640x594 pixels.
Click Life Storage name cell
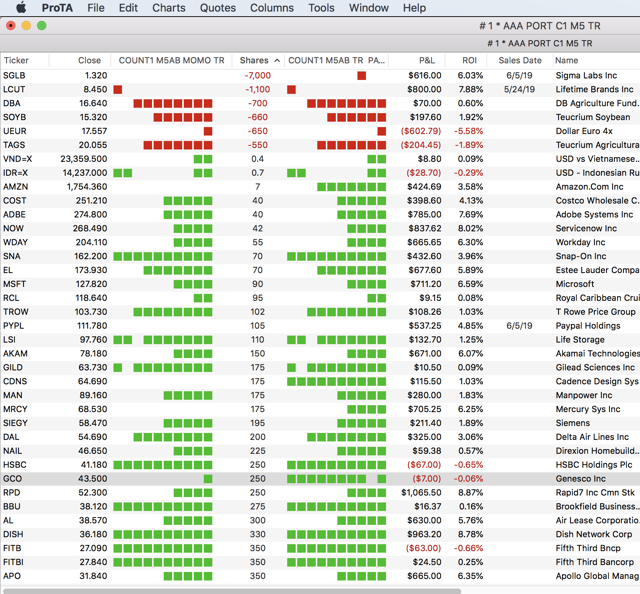(x=580, y=339)
